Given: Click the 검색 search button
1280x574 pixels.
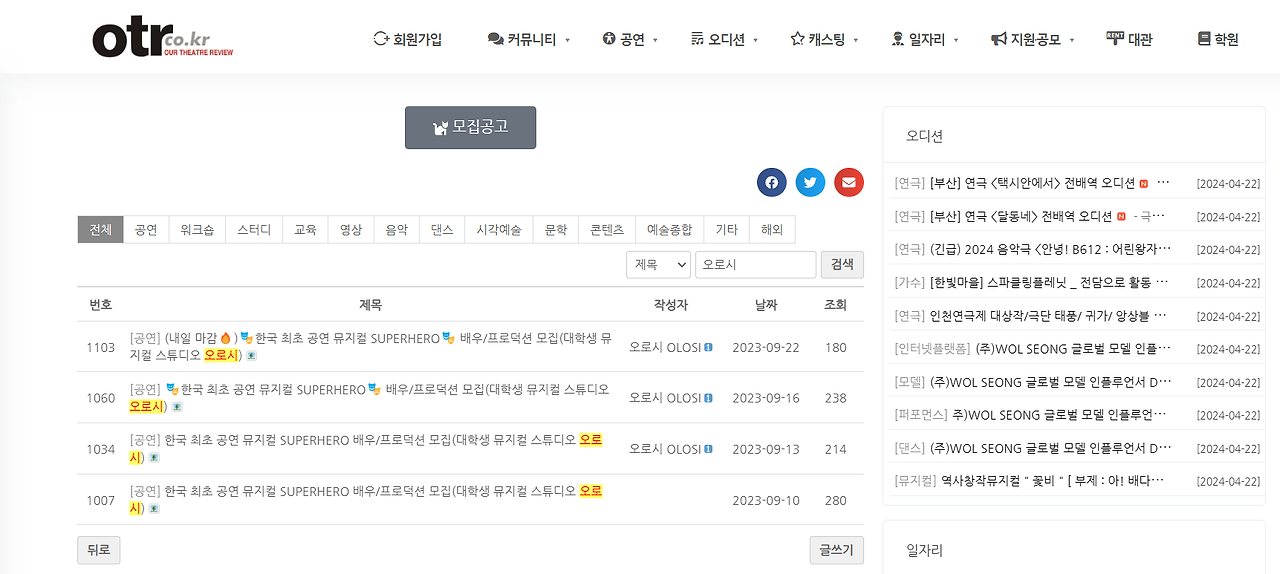Looking at the screenshot, I should click(x=842, y=264).
